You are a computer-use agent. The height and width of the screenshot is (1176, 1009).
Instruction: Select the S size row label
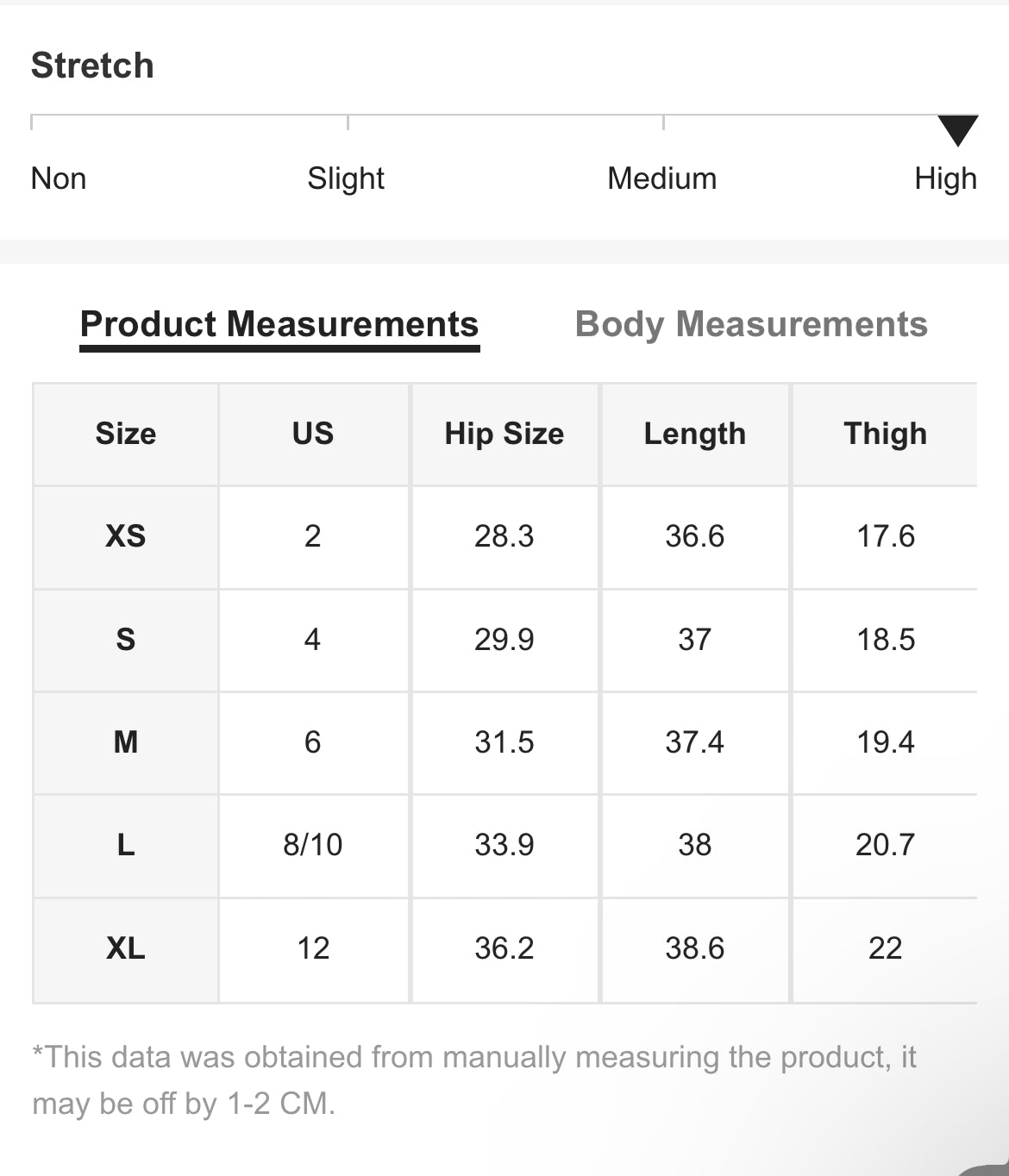(126, 640)
